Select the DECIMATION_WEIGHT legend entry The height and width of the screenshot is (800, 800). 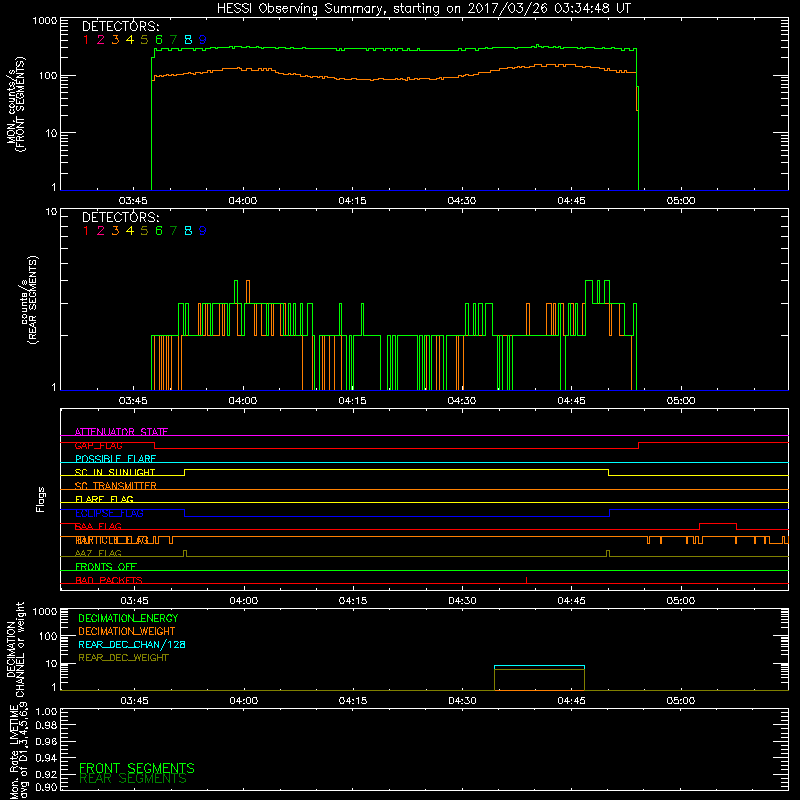point(127,631)
